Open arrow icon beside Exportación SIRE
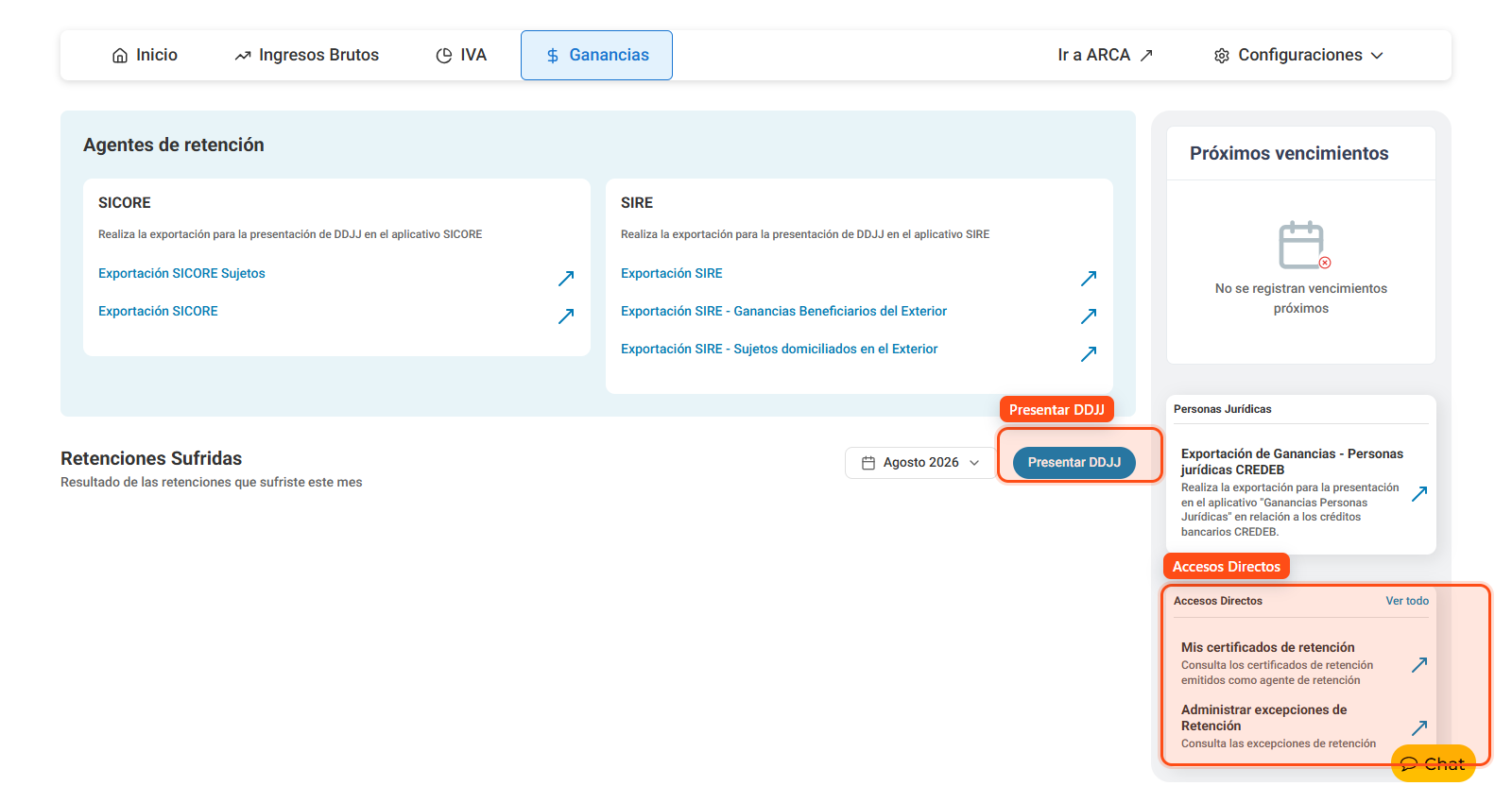The width and height of the screenshot is (1512, 803). 1089,278
